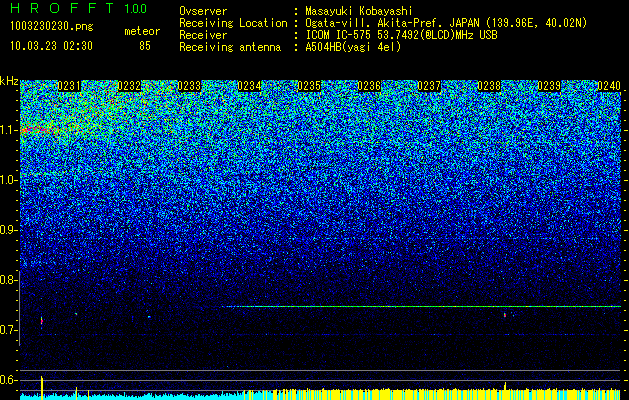Click the Ovserver field label
The height and width of the screenshot is (400, 629).
click(203, 11)
